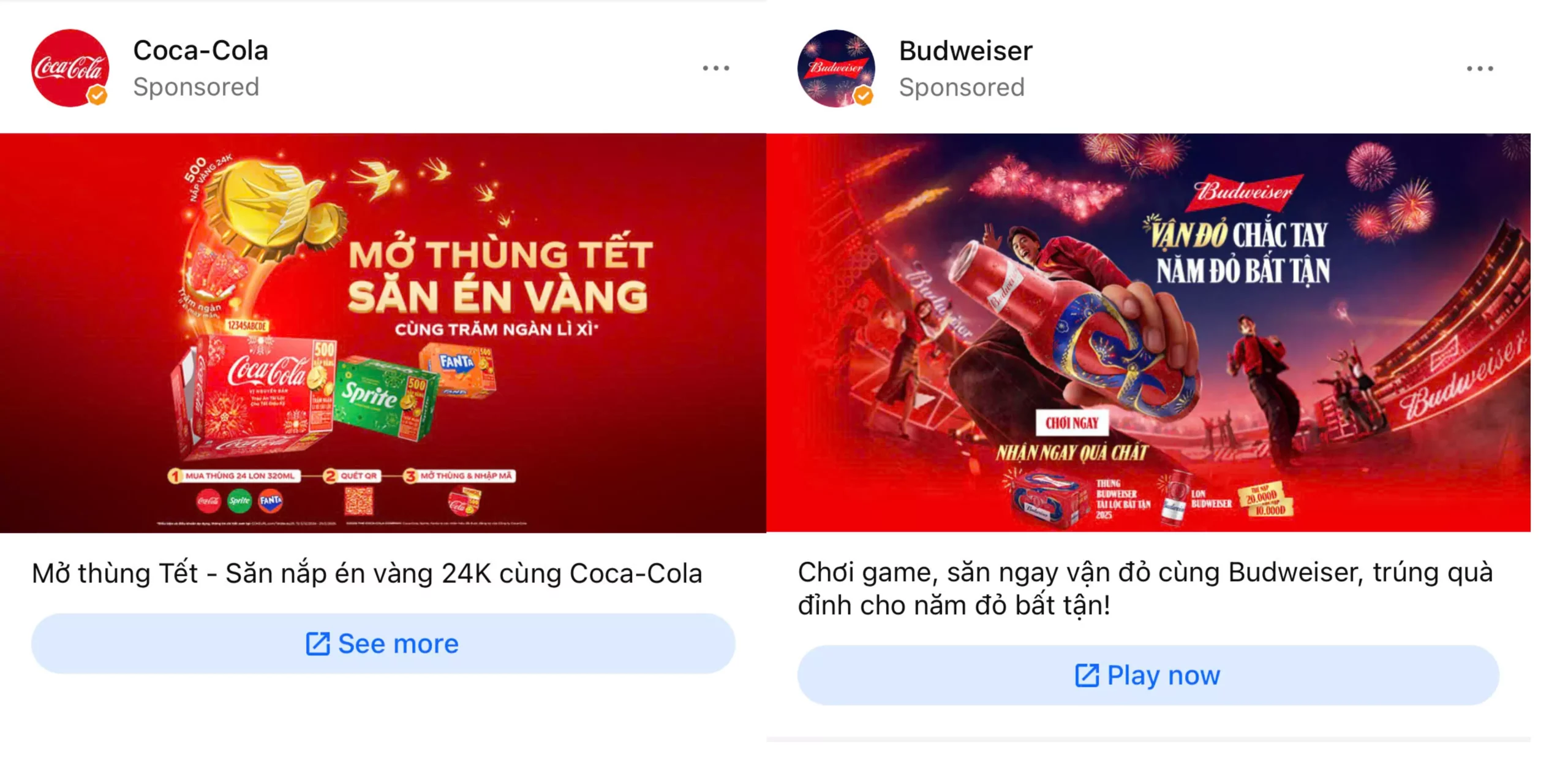The width and height of the screenshot is (1568, 760).
Task: Click the CHƠI NGAY button in Budweiser ad
Action: (1072, 423)
